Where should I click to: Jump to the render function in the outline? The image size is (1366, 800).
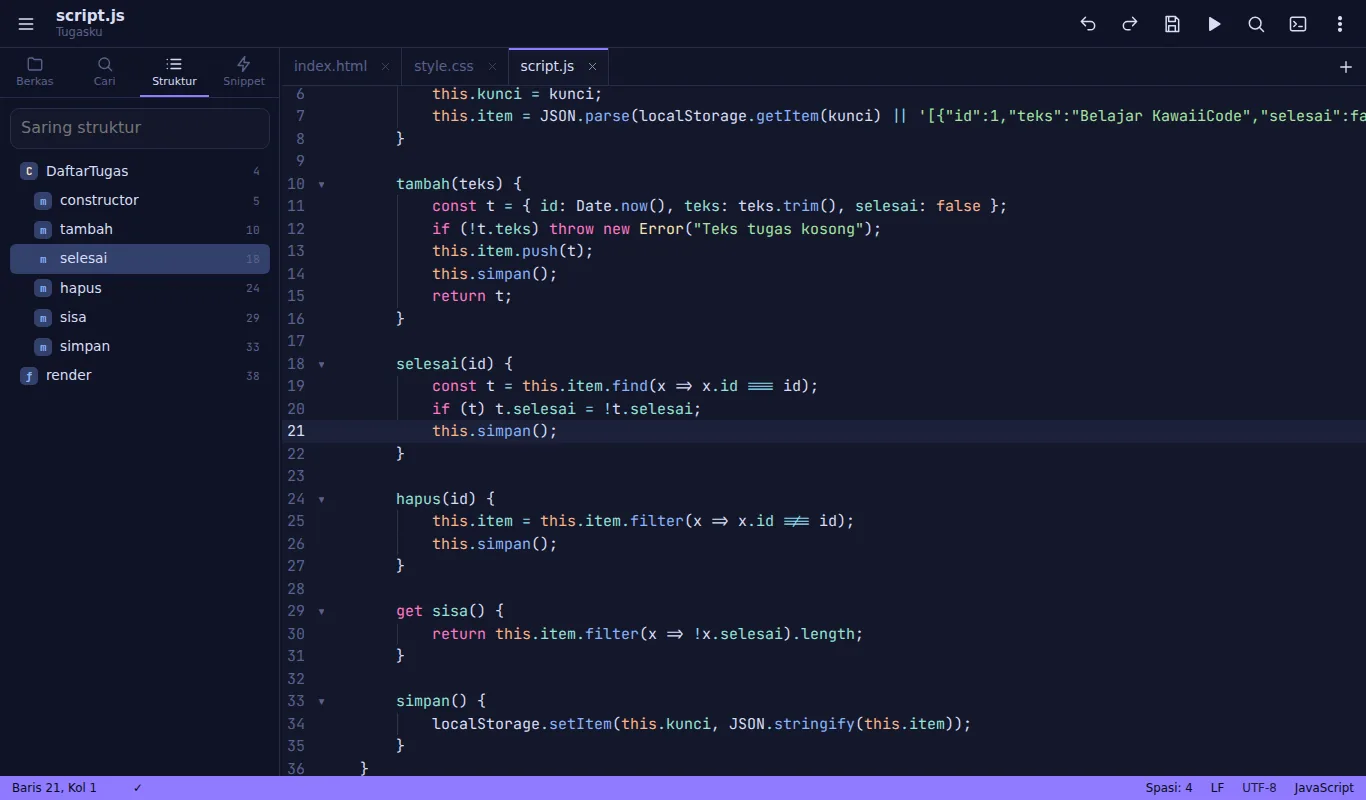[x=140, y=375]
